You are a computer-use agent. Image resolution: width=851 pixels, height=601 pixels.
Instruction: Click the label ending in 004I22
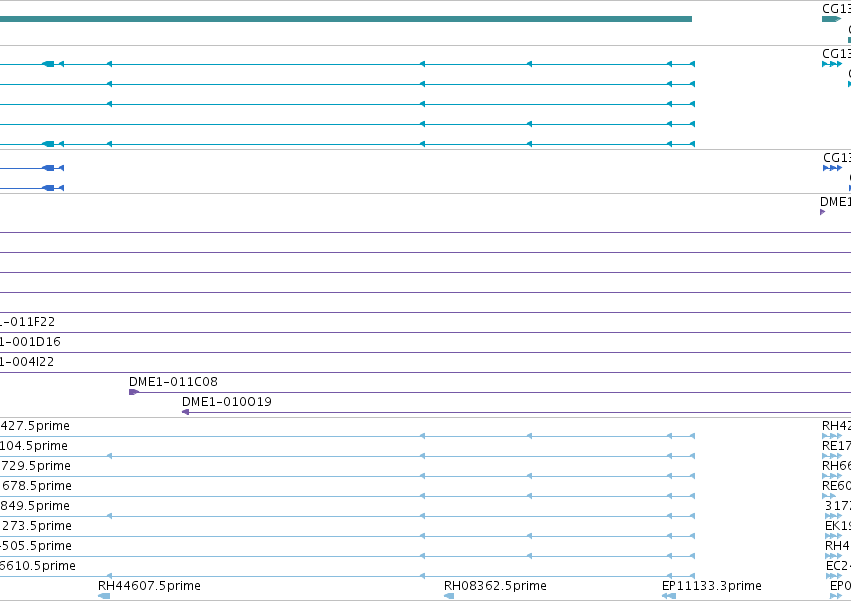point(27,362)
